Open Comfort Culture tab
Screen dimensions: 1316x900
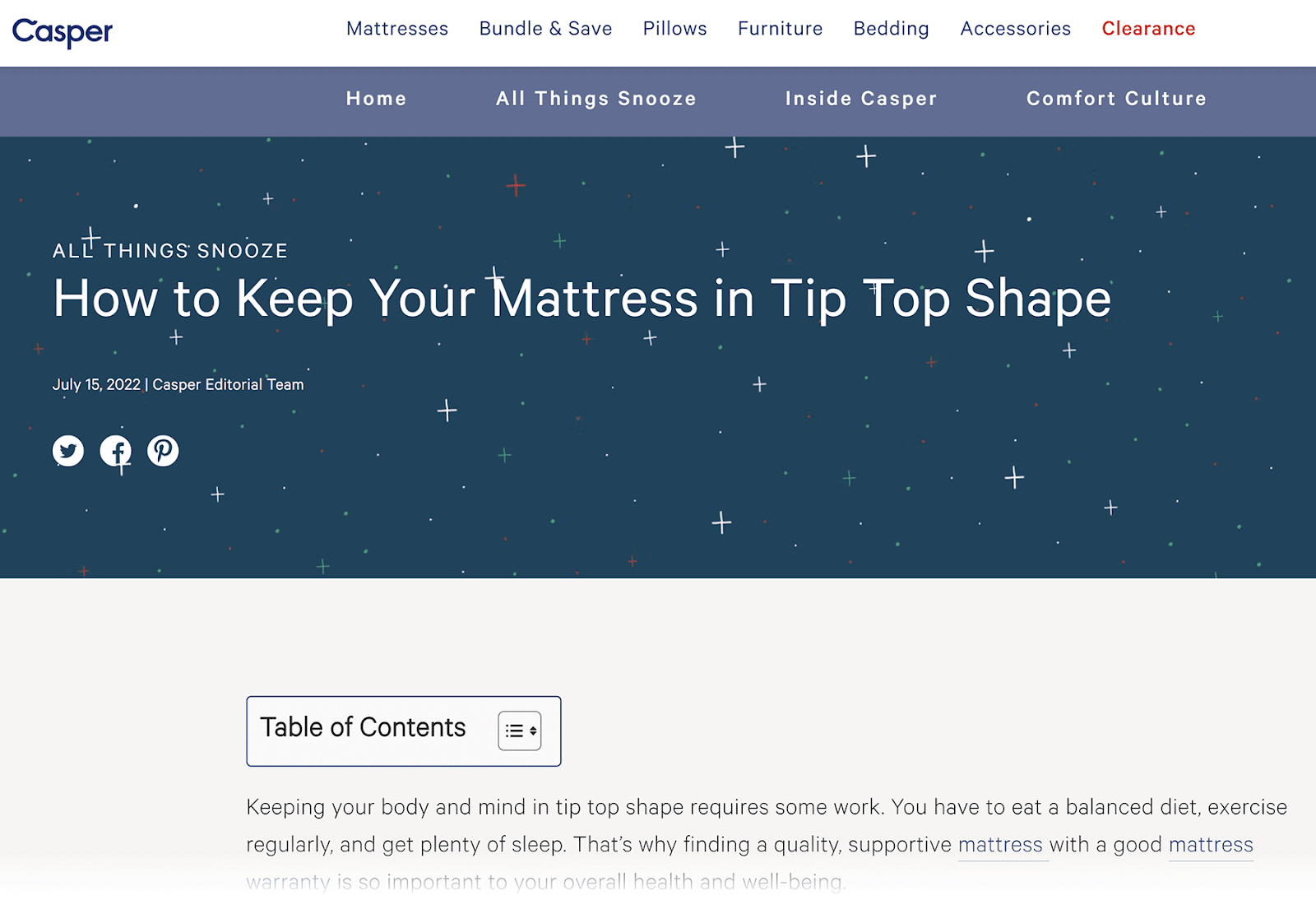(1116, 99)
